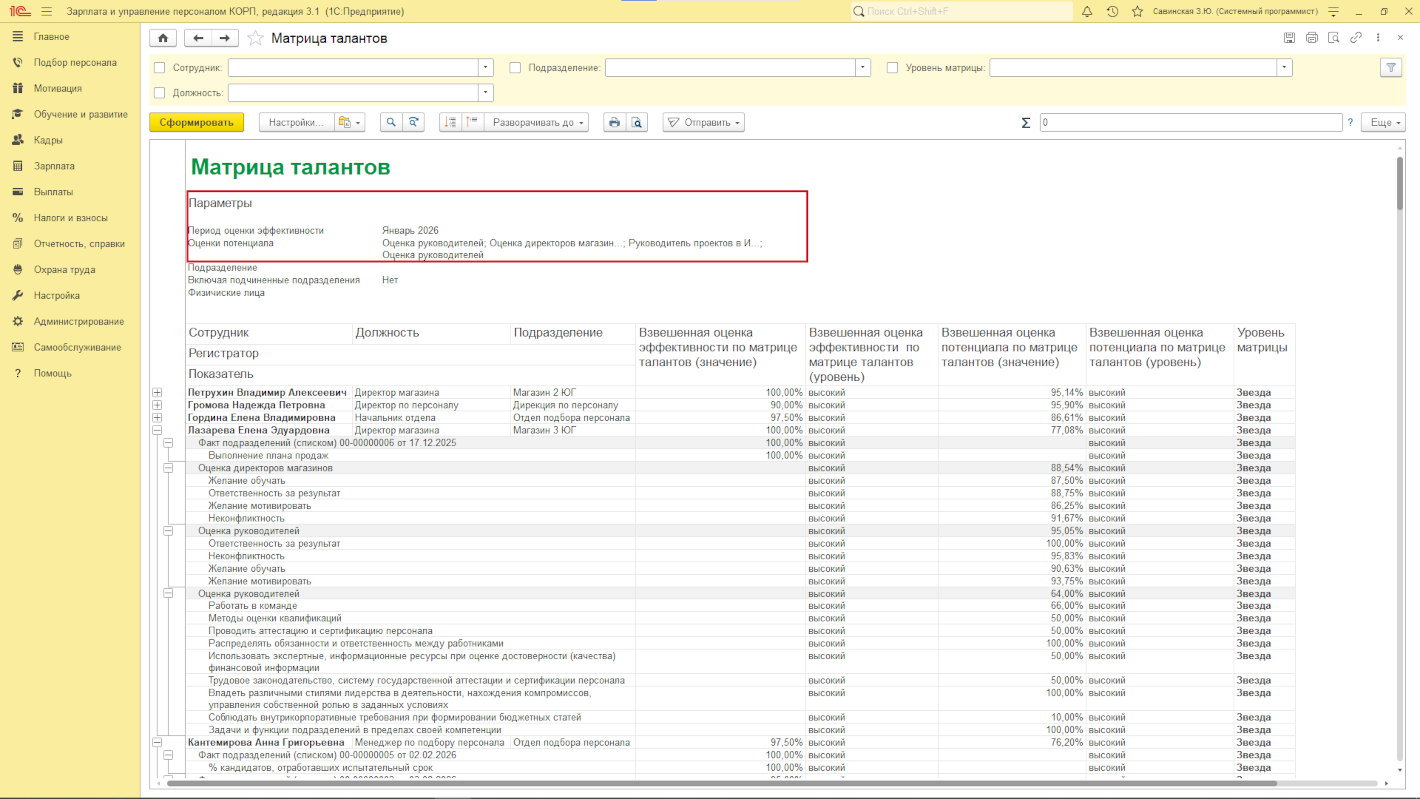Check the Уровень матрицы filter checkbox
Image resolution: width=1420 pixels, height=799 pixels.
(892, 68)
